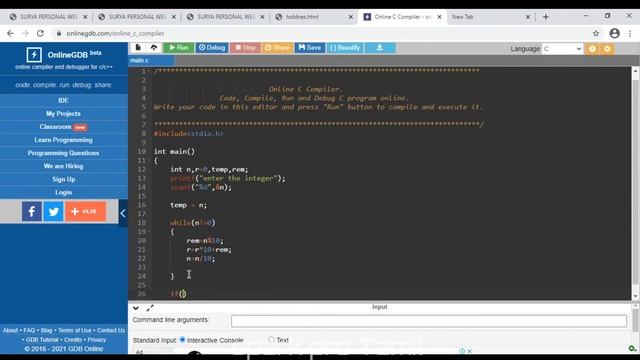Share on Twitter icon
Screen dimensions: 640x360
click(53, 211)
